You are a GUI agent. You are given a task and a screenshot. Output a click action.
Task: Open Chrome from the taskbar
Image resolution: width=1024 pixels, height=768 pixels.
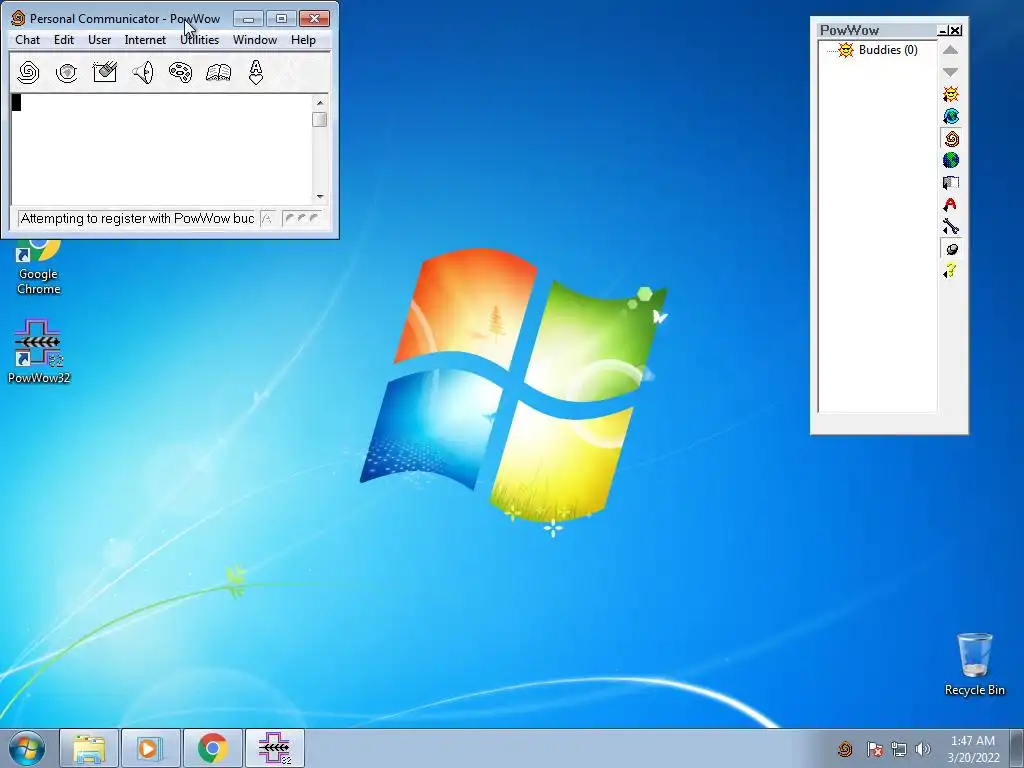213,748
